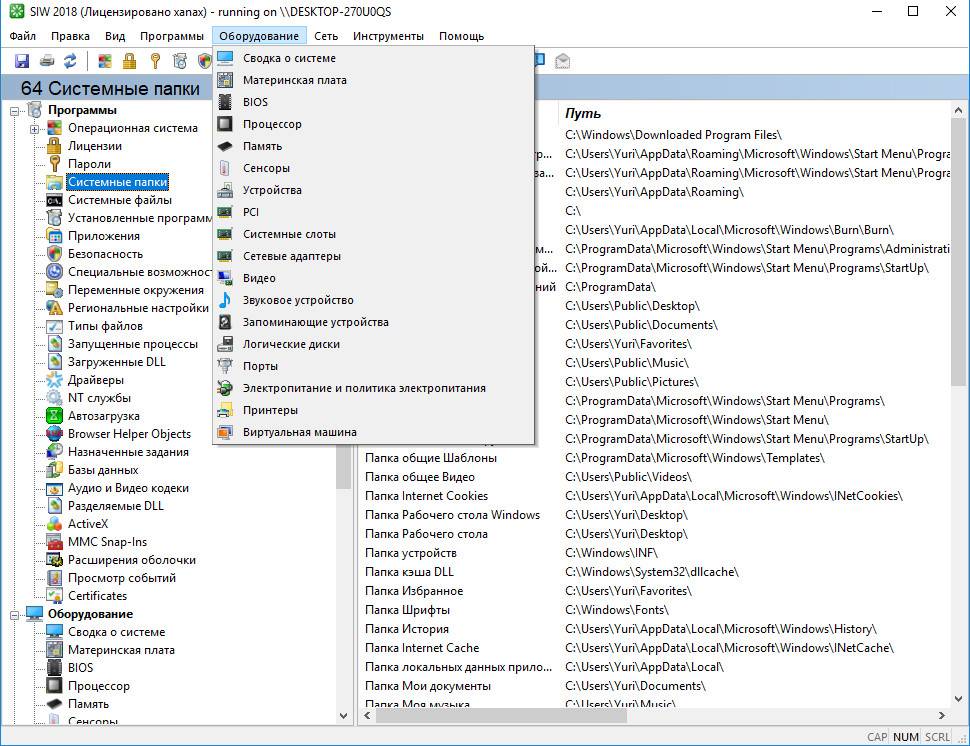Click the horizontal scrollbar thumb of list

click(502, 716)
